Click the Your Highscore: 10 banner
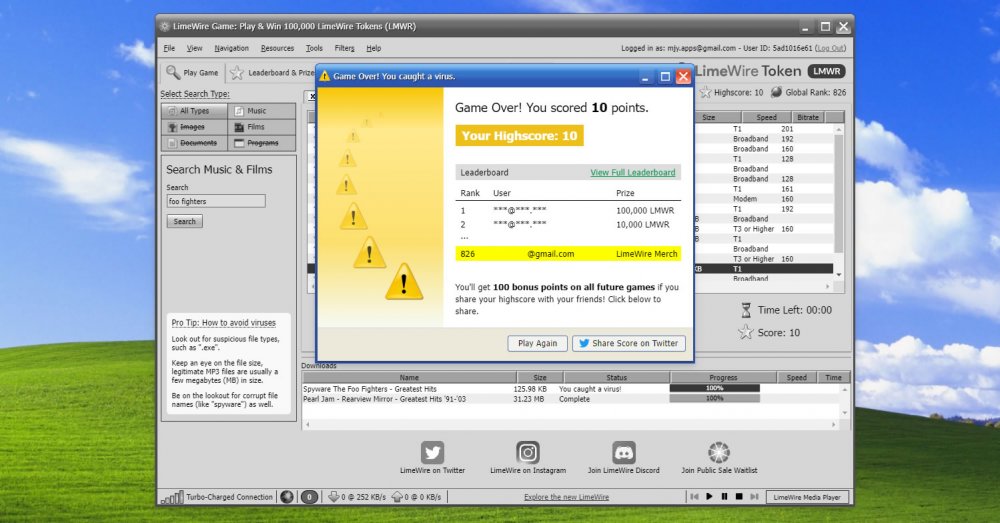 (x=519, y=136)
